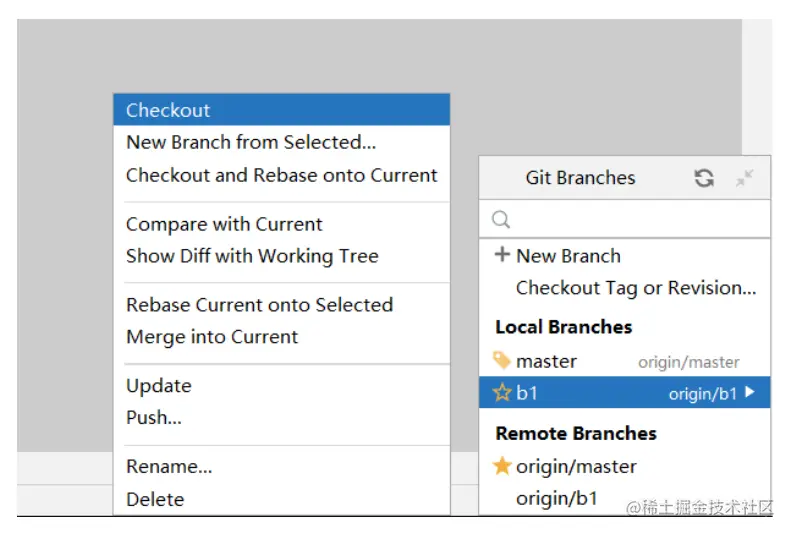
Task: Toggle the favorite star on b1 branch
Action: tap(502, 393)
